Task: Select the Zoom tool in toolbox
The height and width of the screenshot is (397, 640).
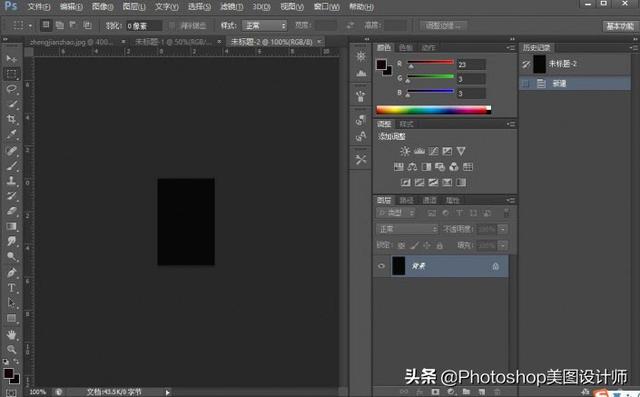Action: point(11,350)
